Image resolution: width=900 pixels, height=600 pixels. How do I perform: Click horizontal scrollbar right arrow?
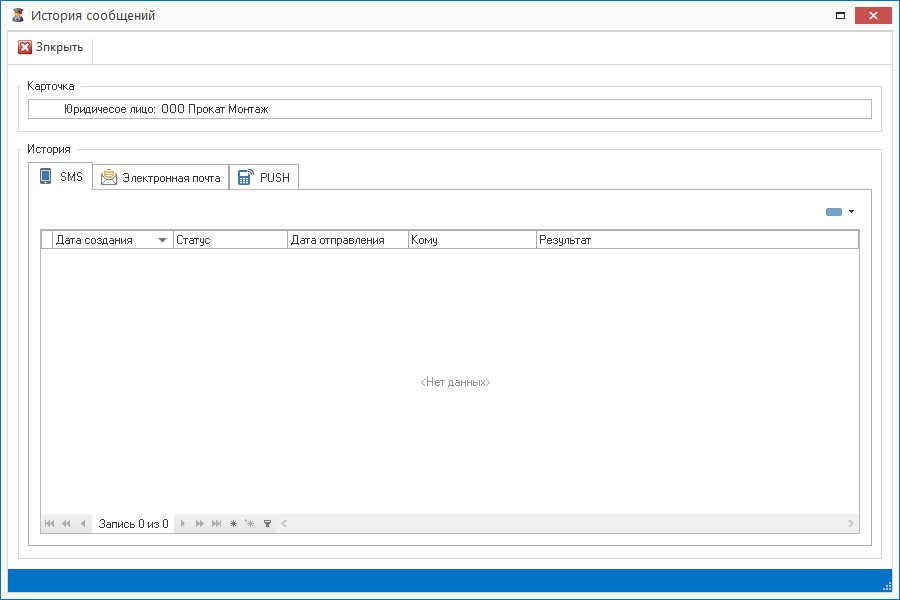coord(851,524)
